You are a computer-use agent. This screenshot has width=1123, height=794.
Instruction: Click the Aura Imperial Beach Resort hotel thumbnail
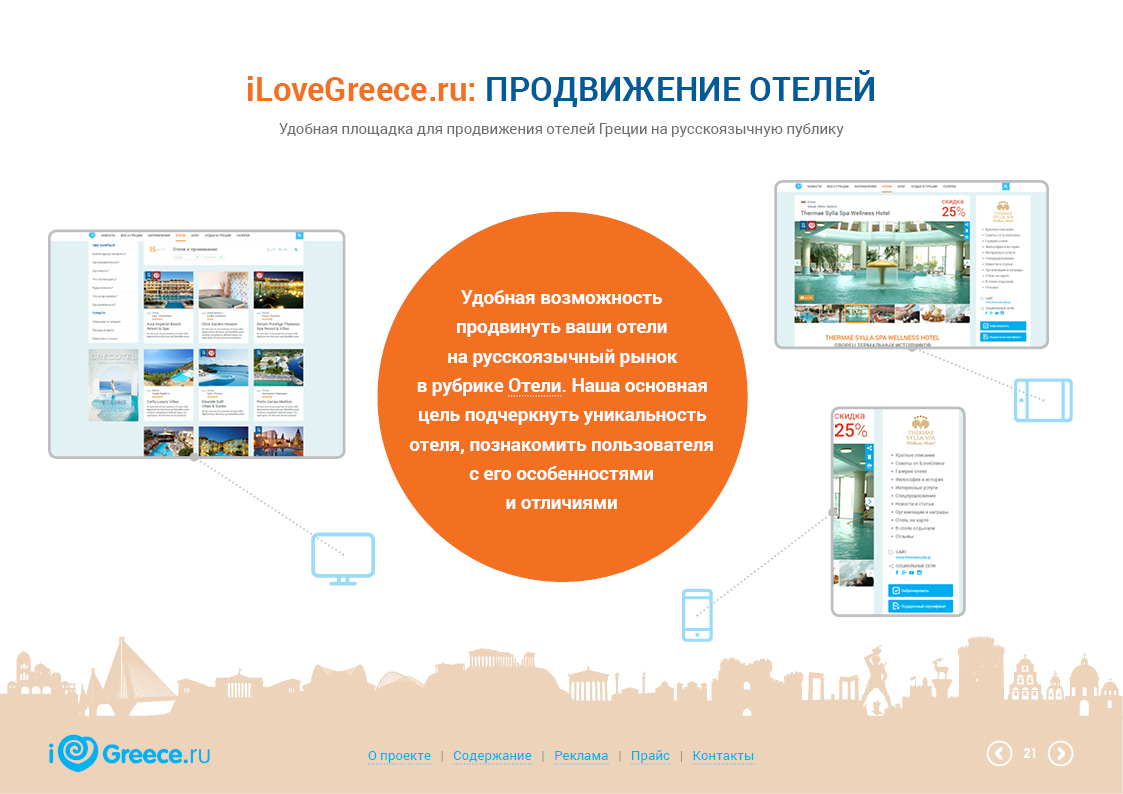pos(168,290)
